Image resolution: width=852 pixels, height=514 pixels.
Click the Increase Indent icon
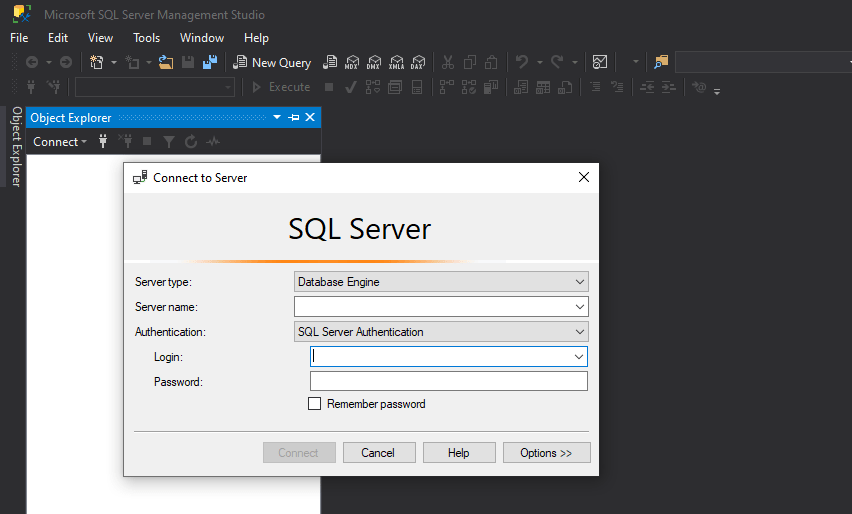(x=668, y=87)
